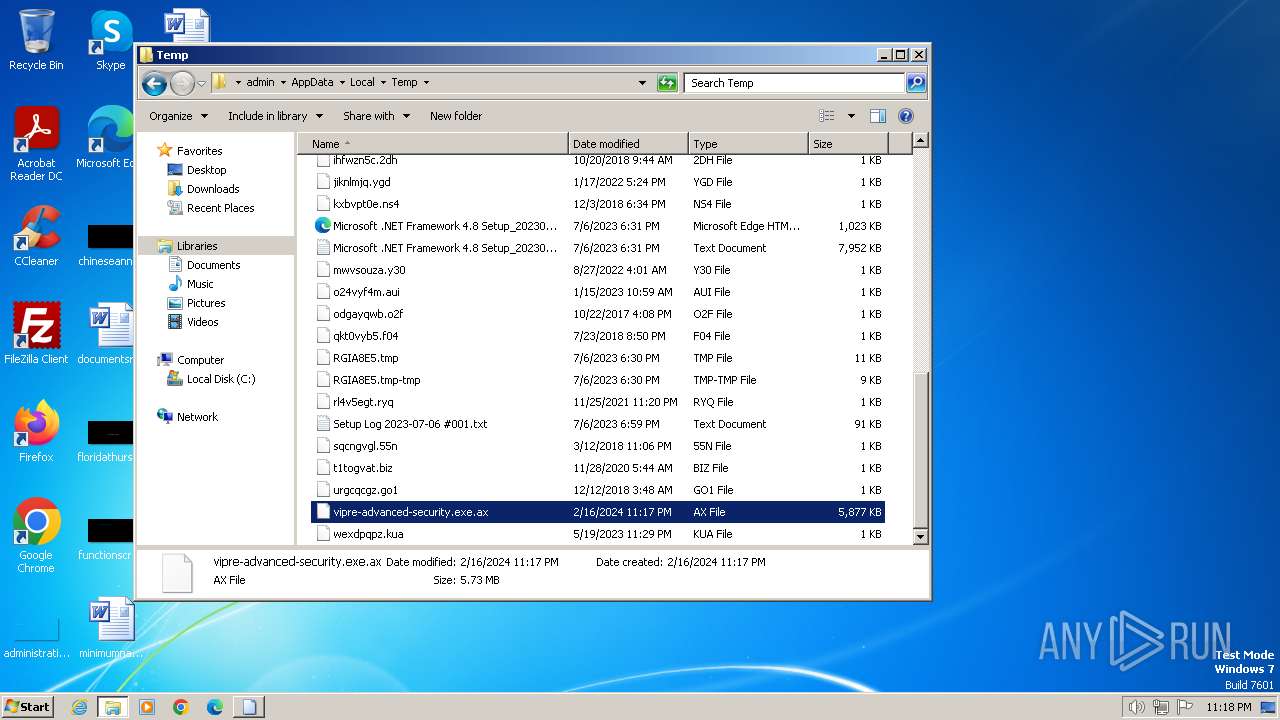Click the Skype desktop icon
Viewport: 1280px width, 720px height.
[110, 40]
